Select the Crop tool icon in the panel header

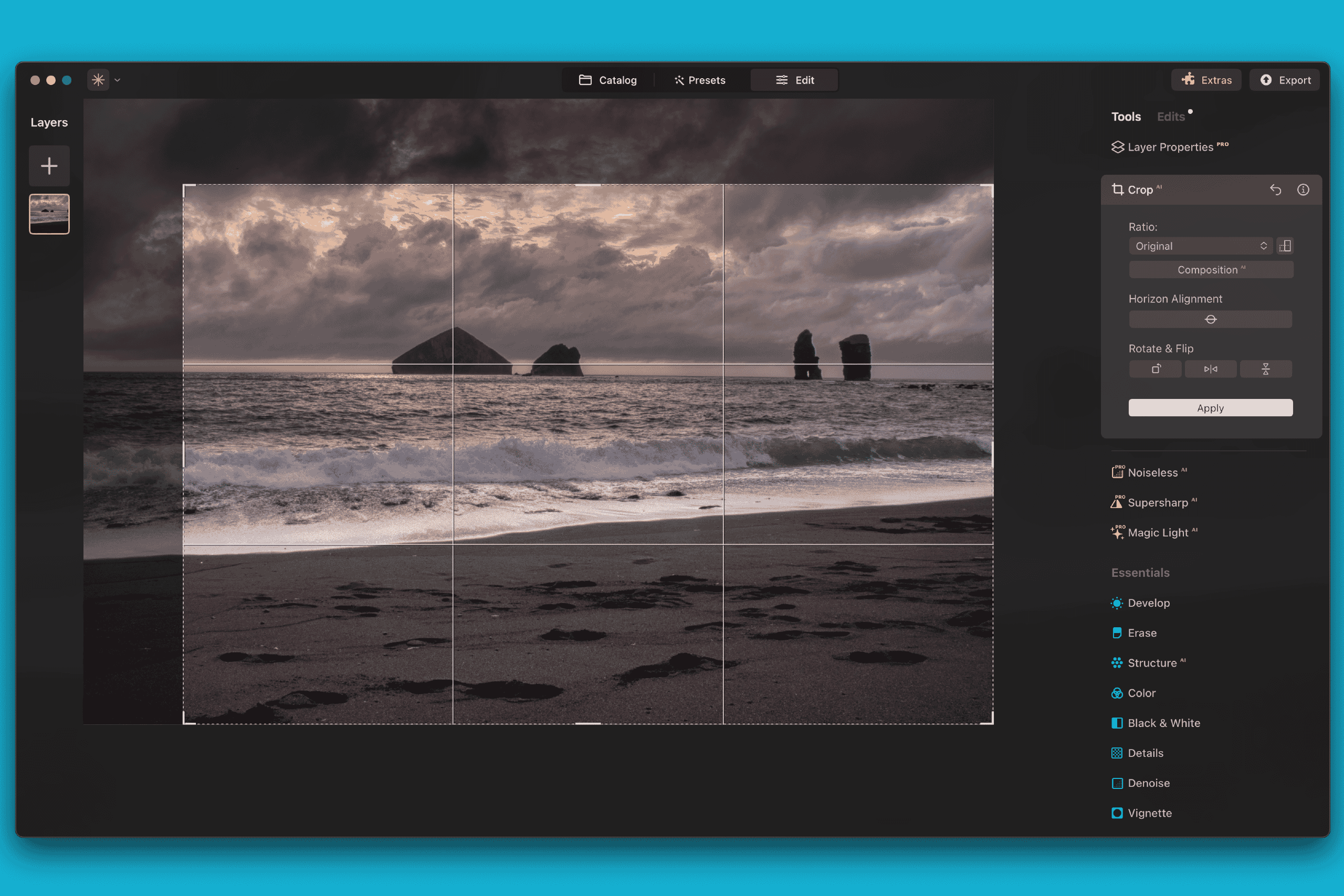tap(1118, 189)
